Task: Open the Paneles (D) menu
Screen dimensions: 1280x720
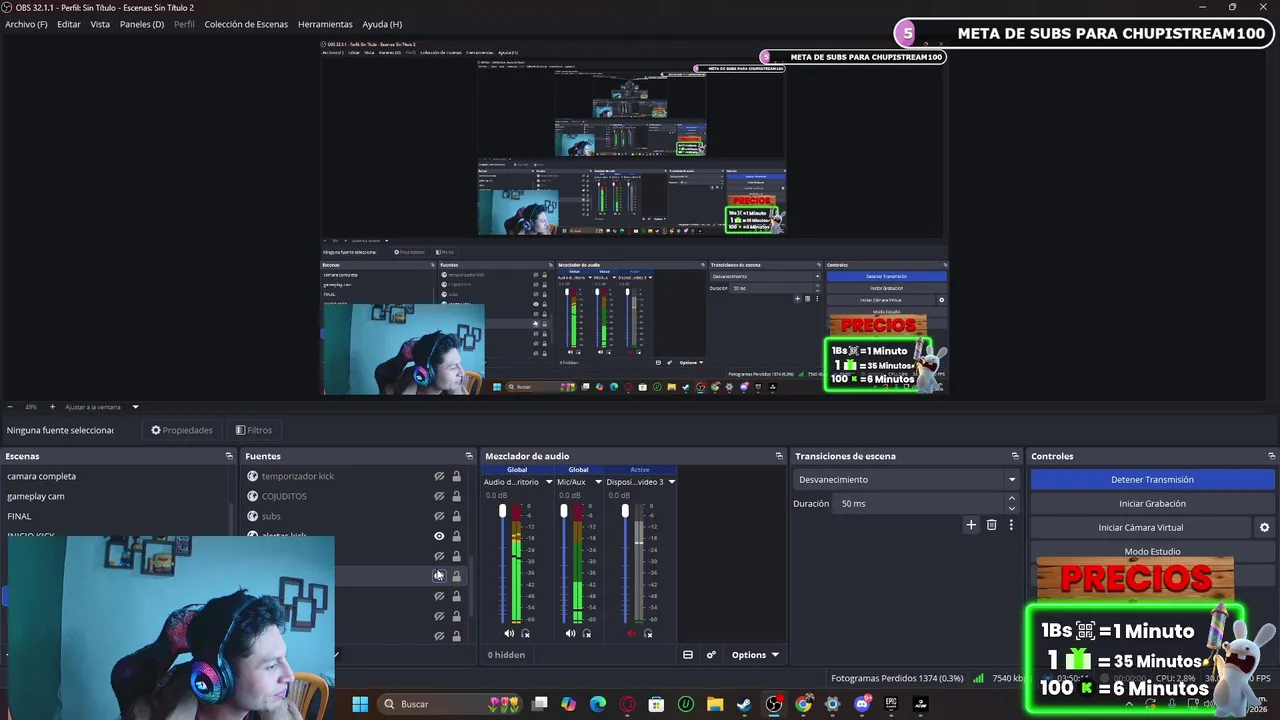Action: pyautogui.click(x=142, y=24)
